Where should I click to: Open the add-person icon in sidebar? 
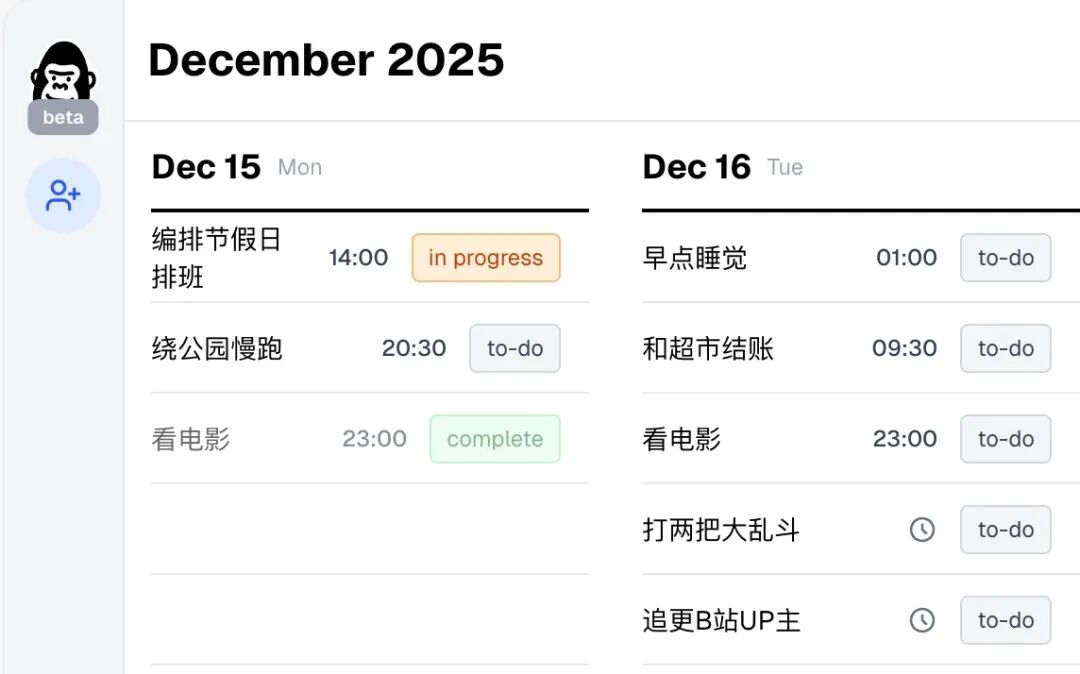pos(63,196)
